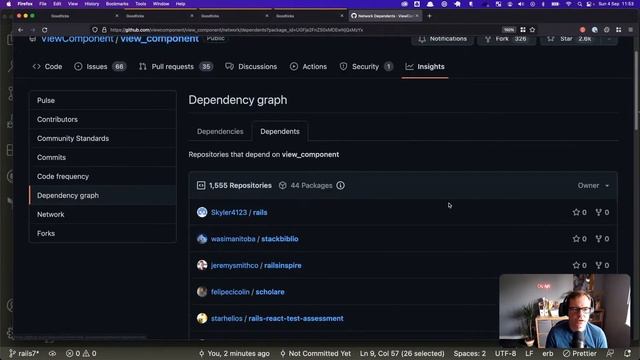
Task: Click the browser back arrow
Action: (x=20, y=30)
